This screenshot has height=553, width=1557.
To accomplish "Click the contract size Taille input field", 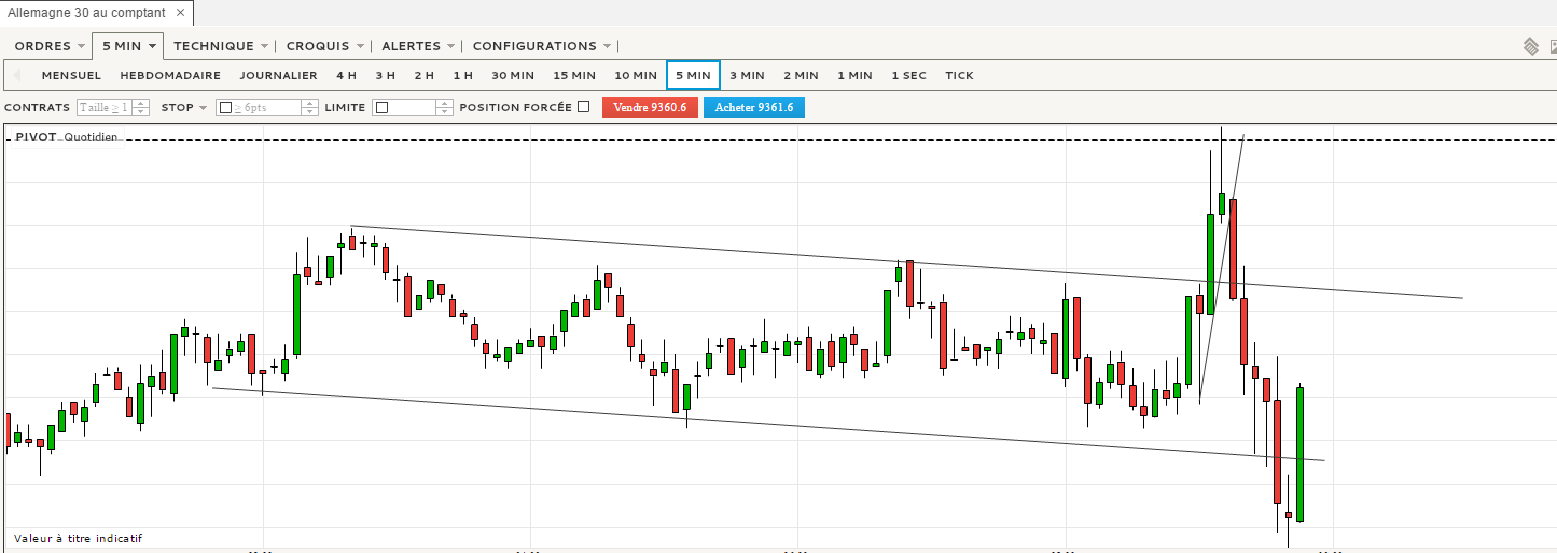I will [x=103, y=107].
